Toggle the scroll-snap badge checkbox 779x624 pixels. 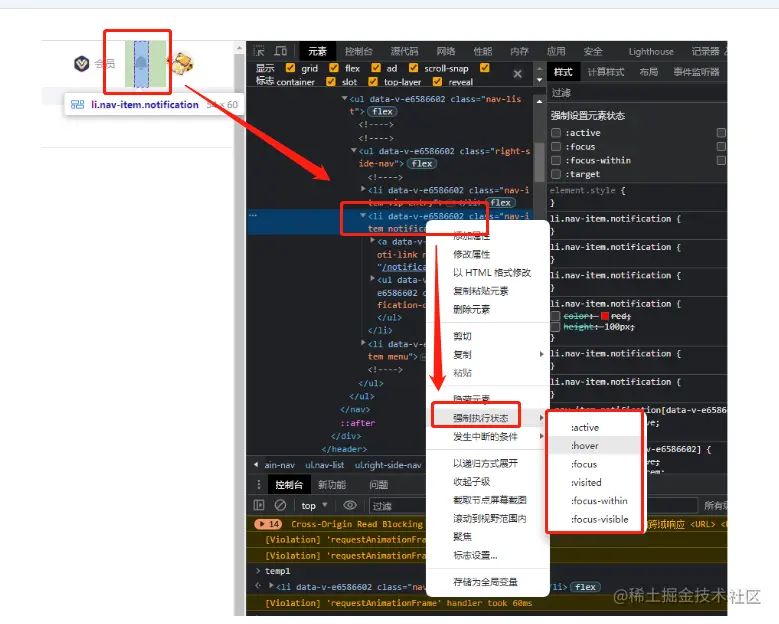413,68
